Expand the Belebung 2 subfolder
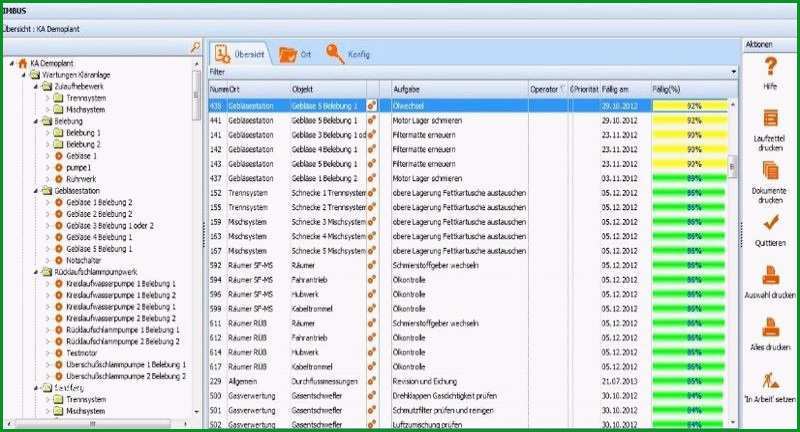This screenshot has width=800, height=432. point(47,144)
